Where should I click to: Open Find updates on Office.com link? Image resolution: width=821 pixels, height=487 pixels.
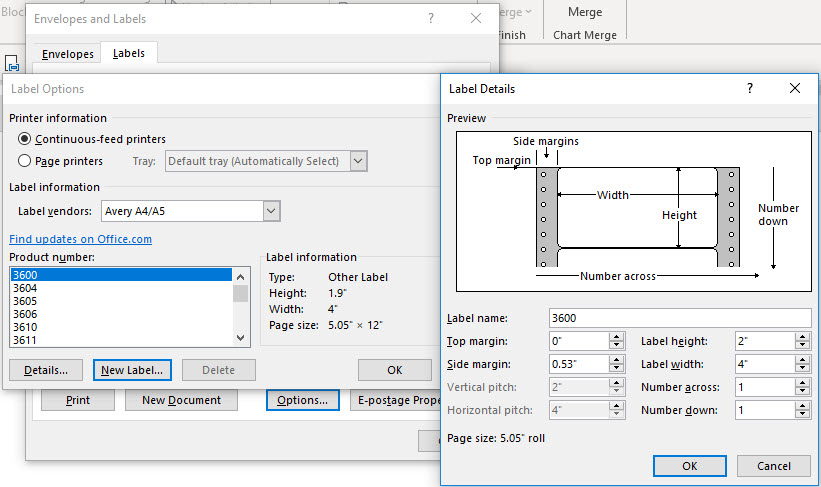pyautogui.click(x=81, y=239)
